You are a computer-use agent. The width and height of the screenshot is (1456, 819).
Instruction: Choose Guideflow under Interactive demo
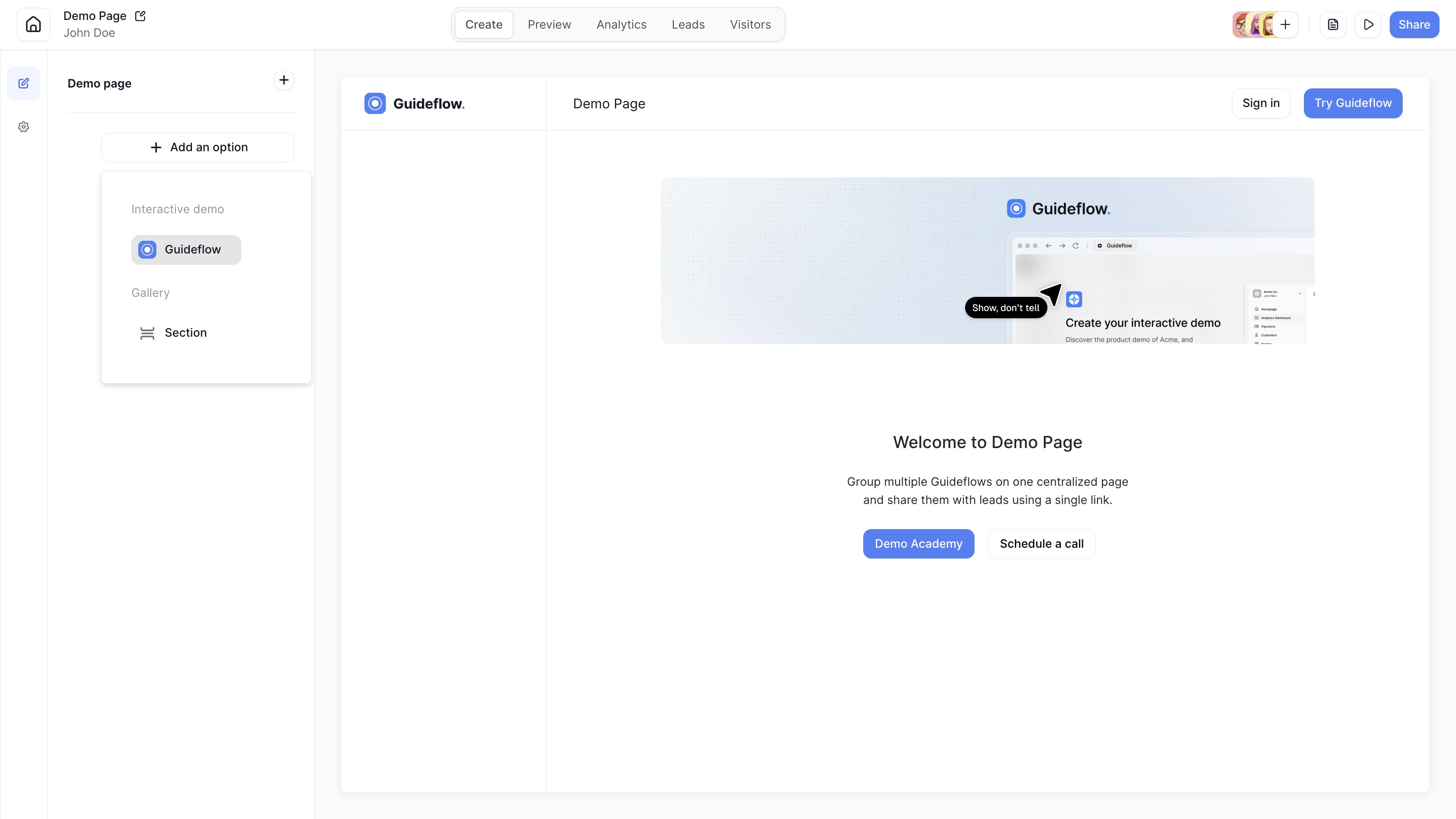tap(186, 249)
